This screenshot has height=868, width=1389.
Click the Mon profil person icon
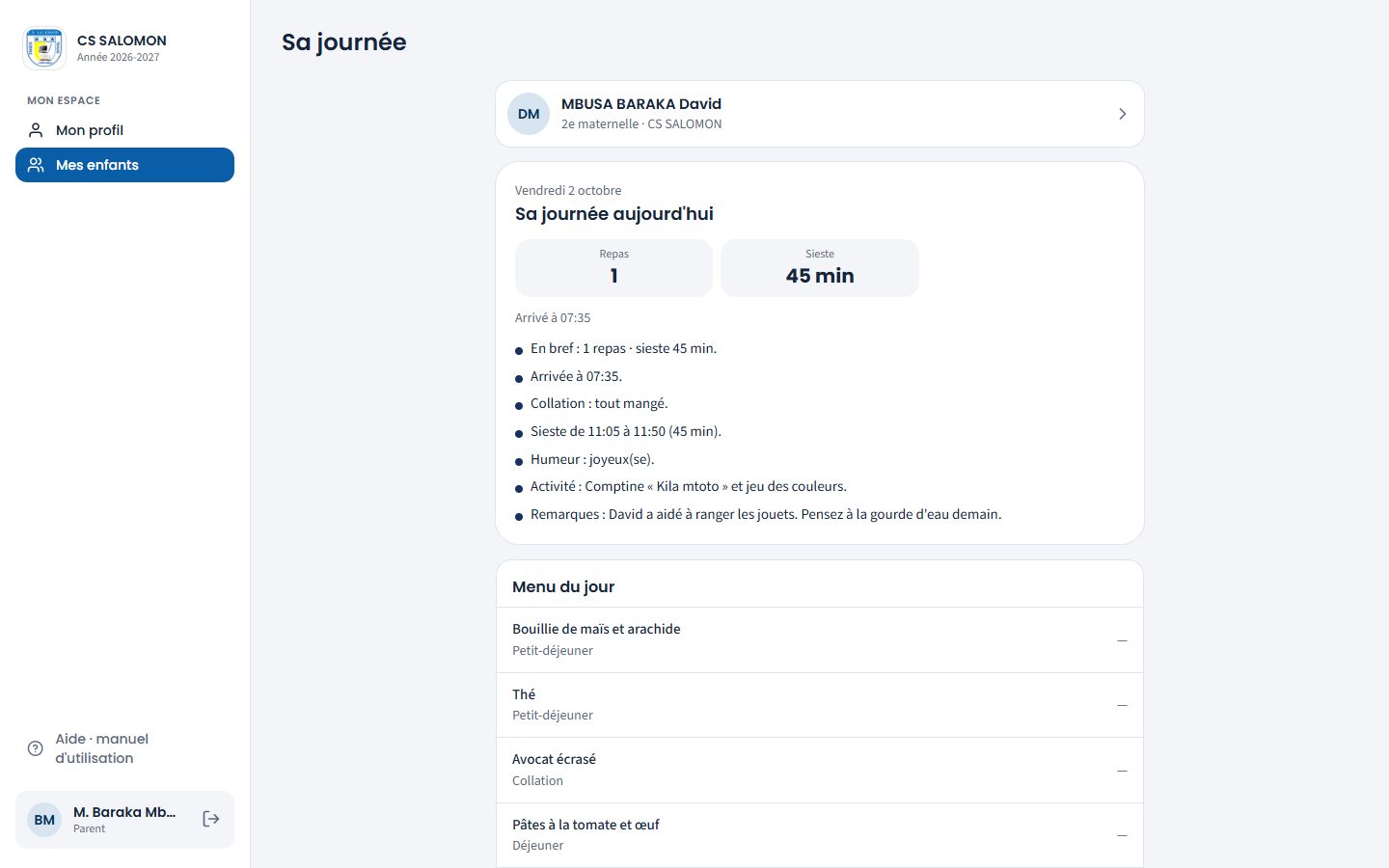(x=36, y=130)
